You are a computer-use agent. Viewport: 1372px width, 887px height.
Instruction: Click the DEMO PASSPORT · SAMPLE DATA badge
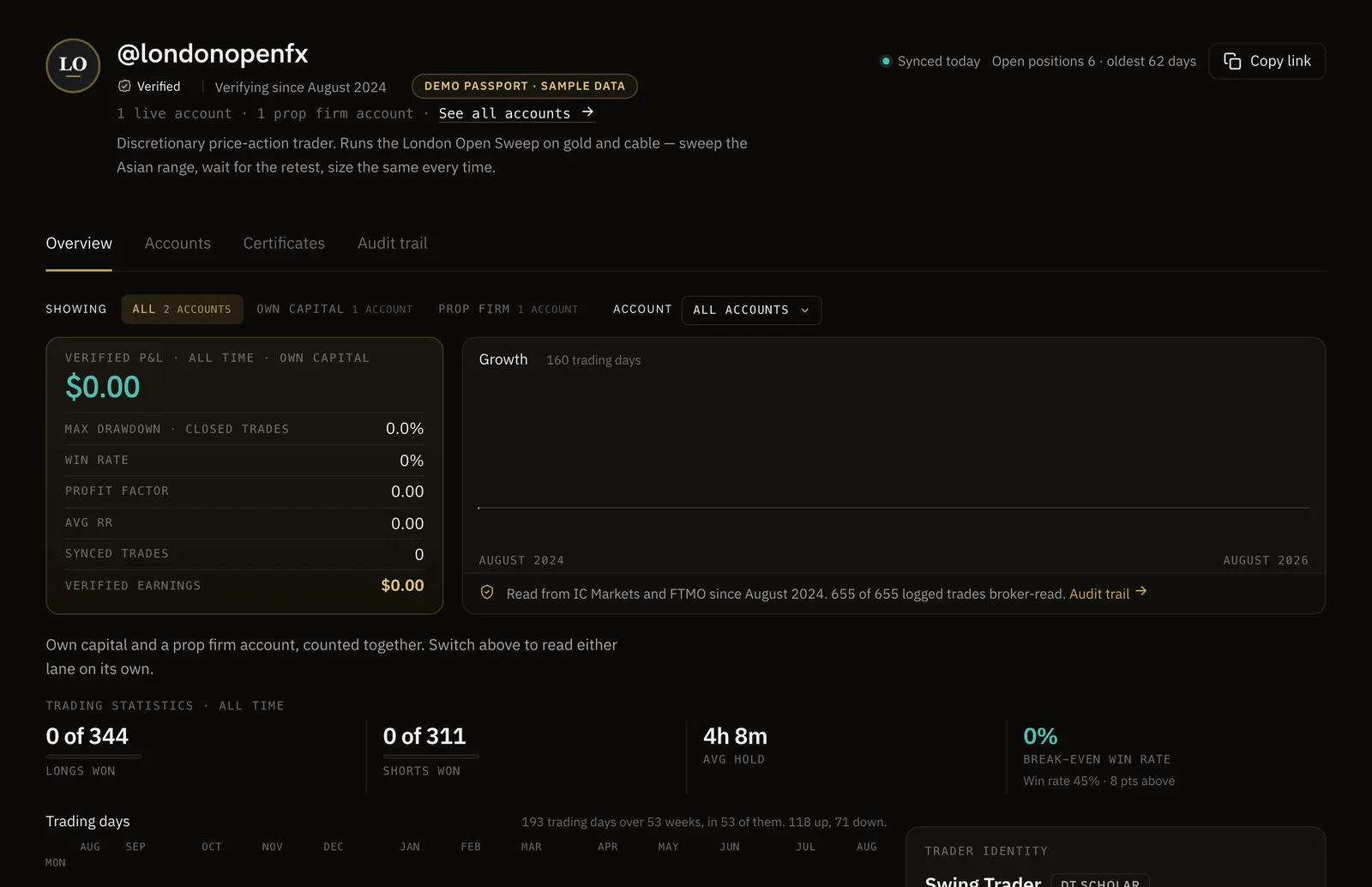[525, 86]
